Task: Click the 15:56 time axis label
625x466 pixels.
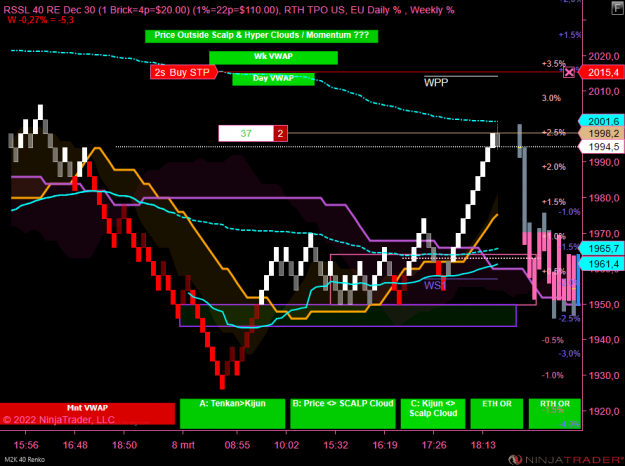Action: (26, 445)
